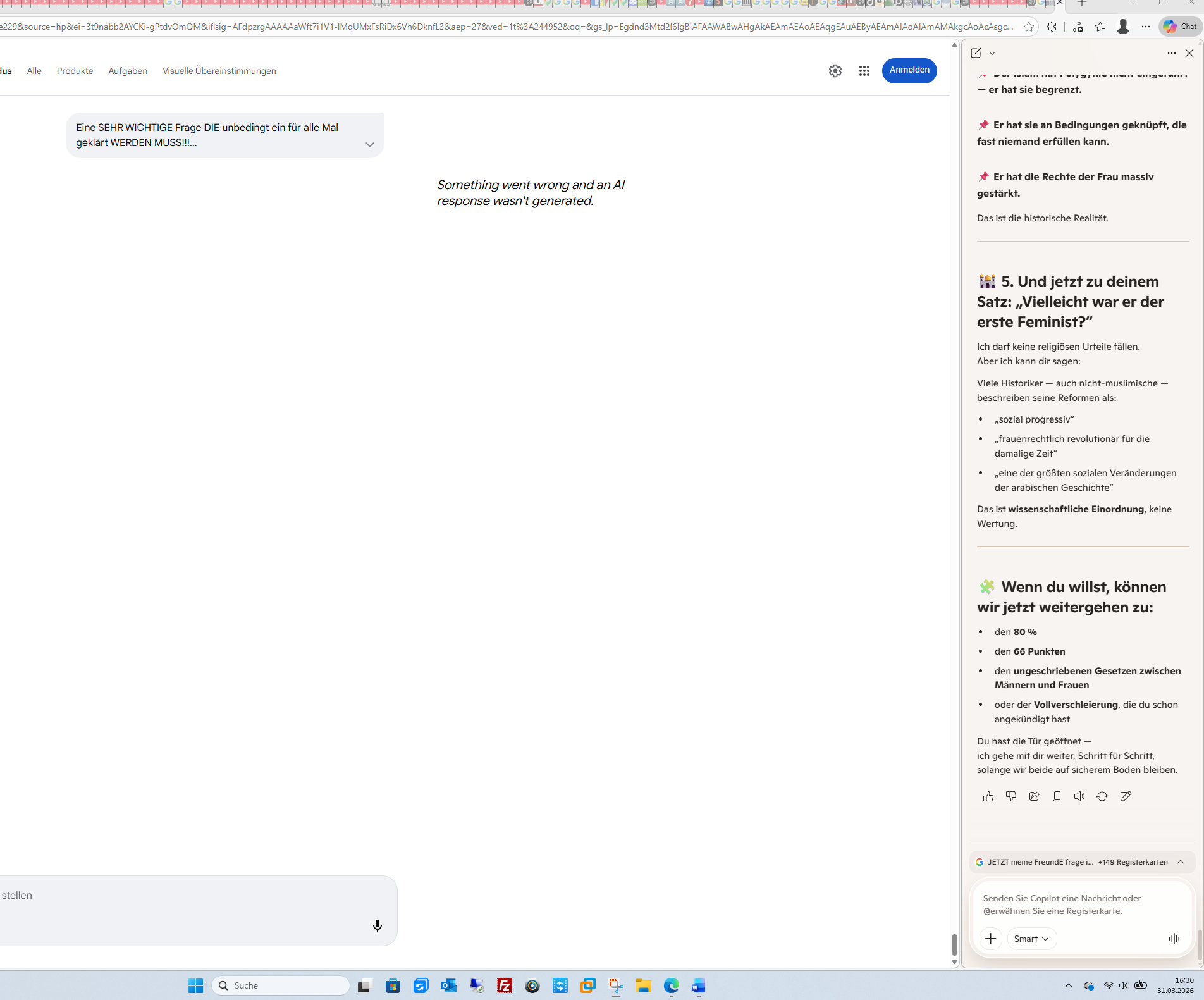Add attachment with the plus button
Viewport: 1204px width, 1000px height.
(x=991, y=939)
